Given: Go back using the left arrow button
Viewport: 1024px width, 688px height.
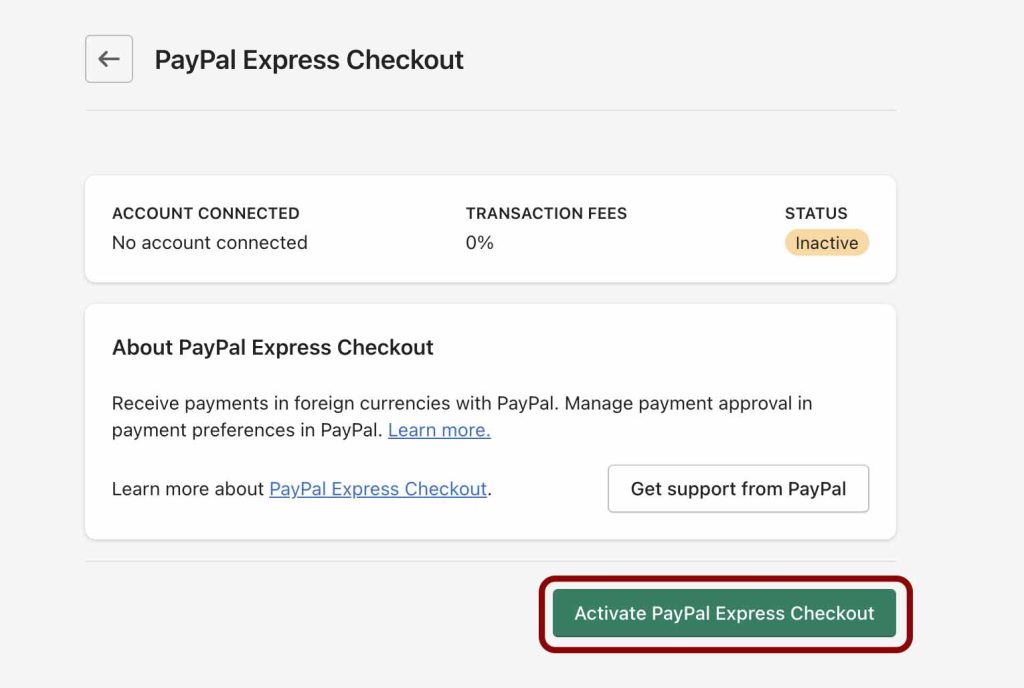Looking at the screenshot, I should [x=109, y=59].
